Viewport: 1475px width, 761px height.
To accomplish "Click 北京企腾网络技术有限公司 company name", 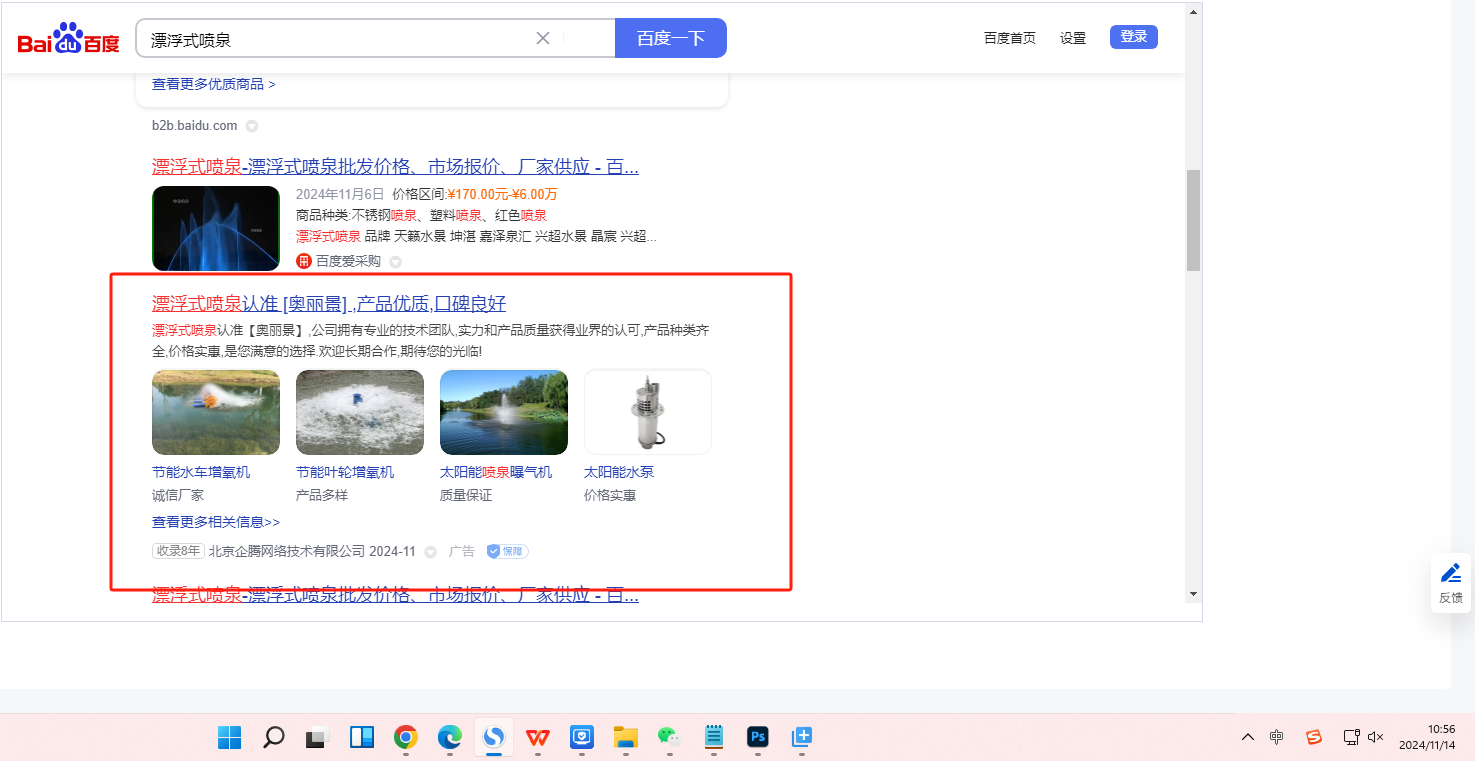I will click(287, 551).
